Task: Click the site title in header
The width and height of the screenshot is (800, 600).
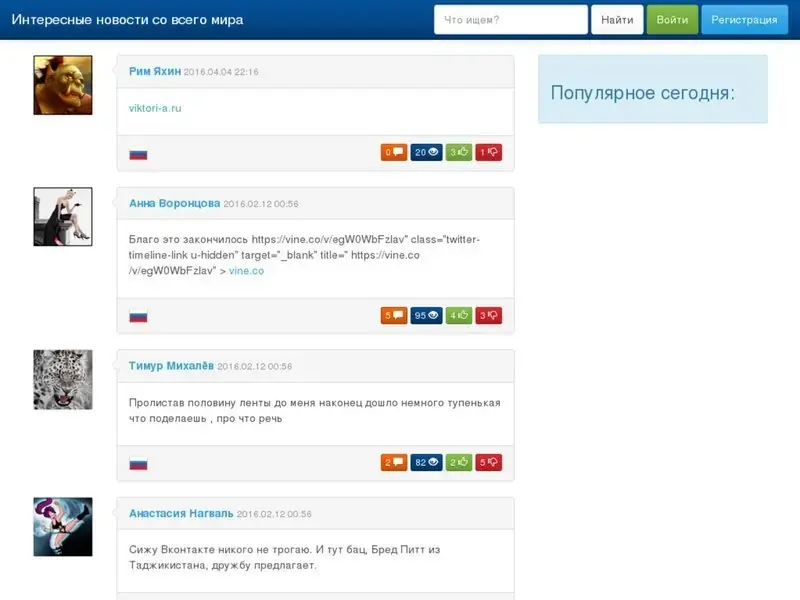Action: [x=127, y=20]
